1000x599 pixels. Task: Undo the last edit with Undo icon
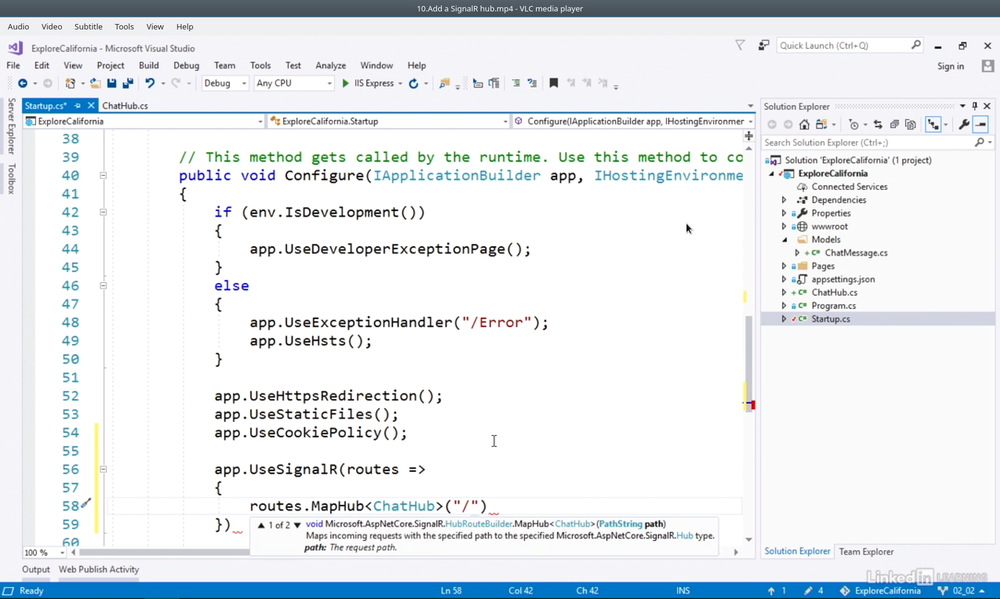(x=150, y=84)
